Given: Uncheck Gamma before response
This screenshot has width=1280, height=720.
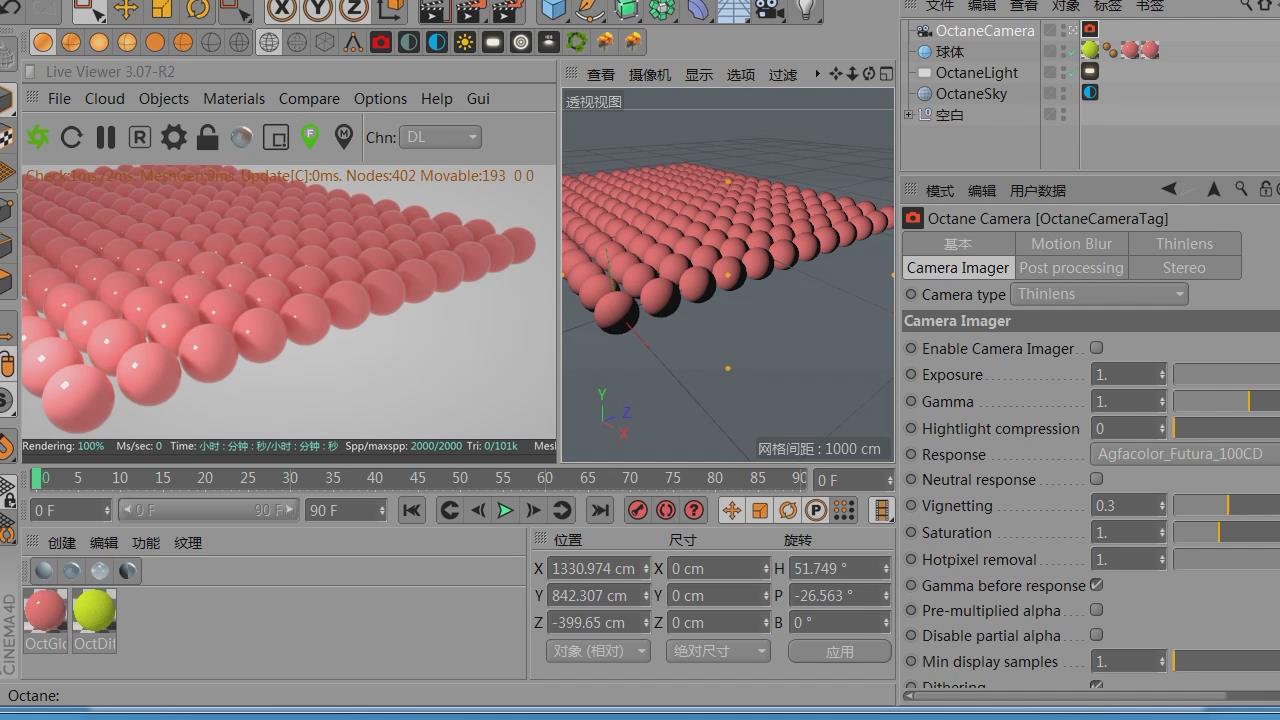Looking at the screenshot, I should point(1097,585).
